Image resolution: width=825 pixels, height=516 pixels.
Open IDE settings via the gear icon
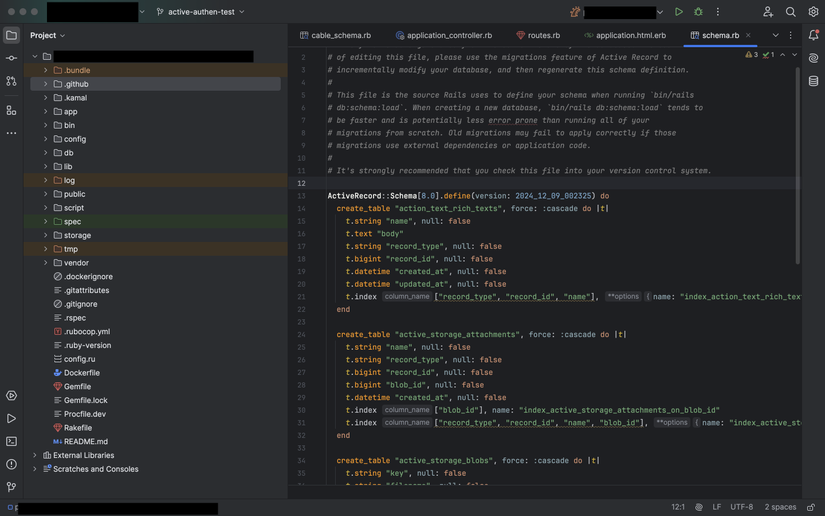tap(813, 12)
